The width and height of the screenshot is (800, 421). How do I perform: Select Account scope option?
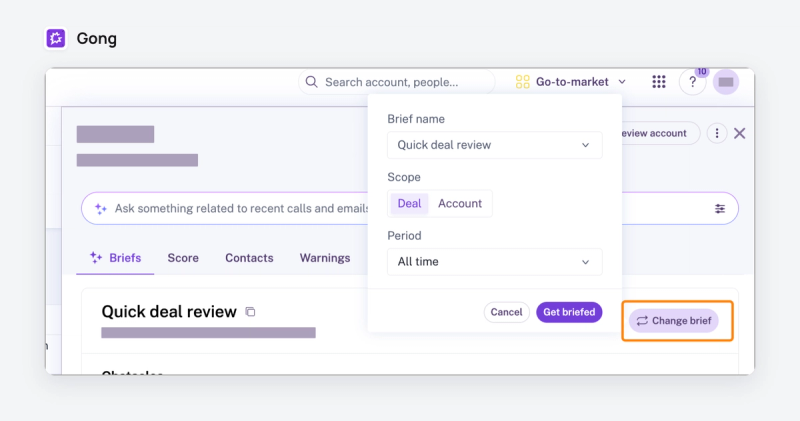coord(460,204)
